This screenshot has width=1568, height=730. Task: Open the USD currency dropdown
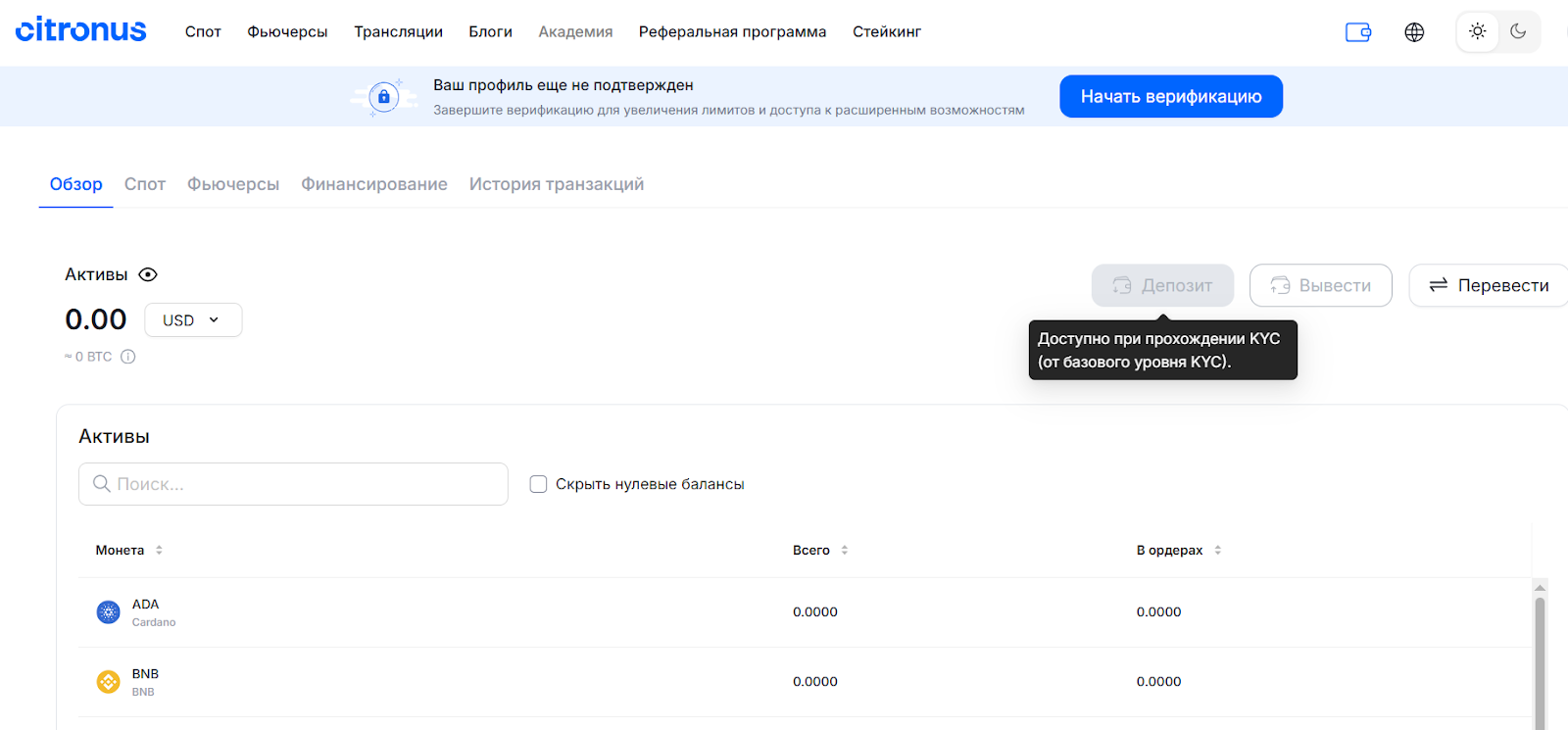193,320
